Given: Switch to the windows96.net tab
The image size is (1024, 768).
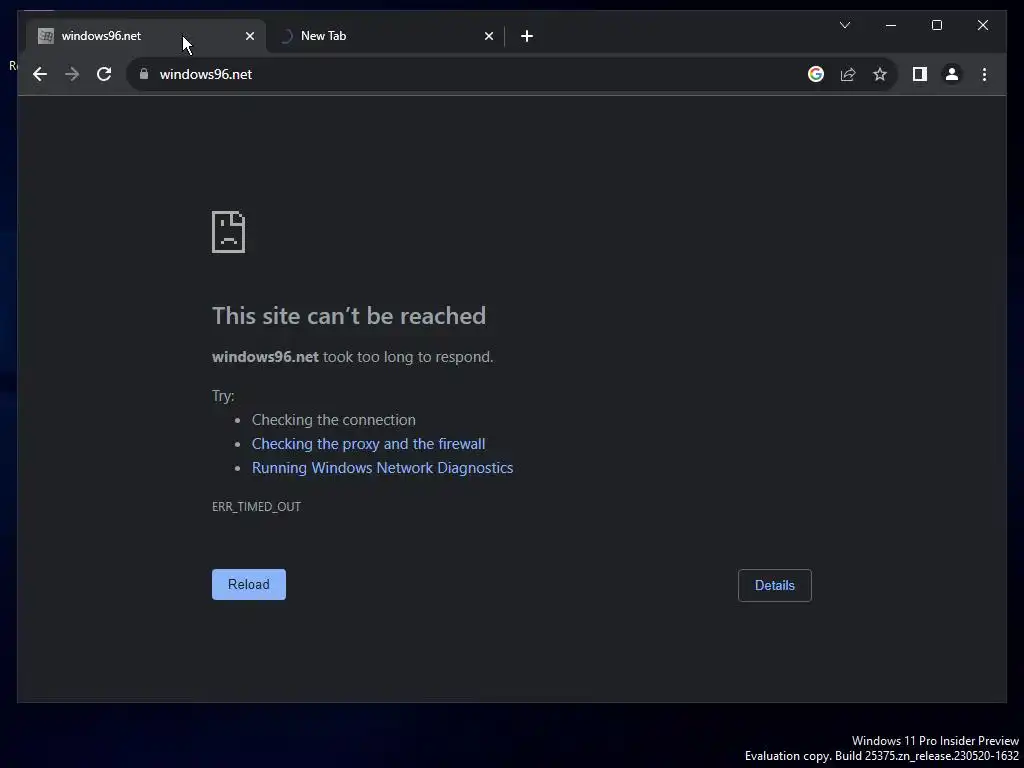Looking at the screenshot, I should tap(146, 36).
